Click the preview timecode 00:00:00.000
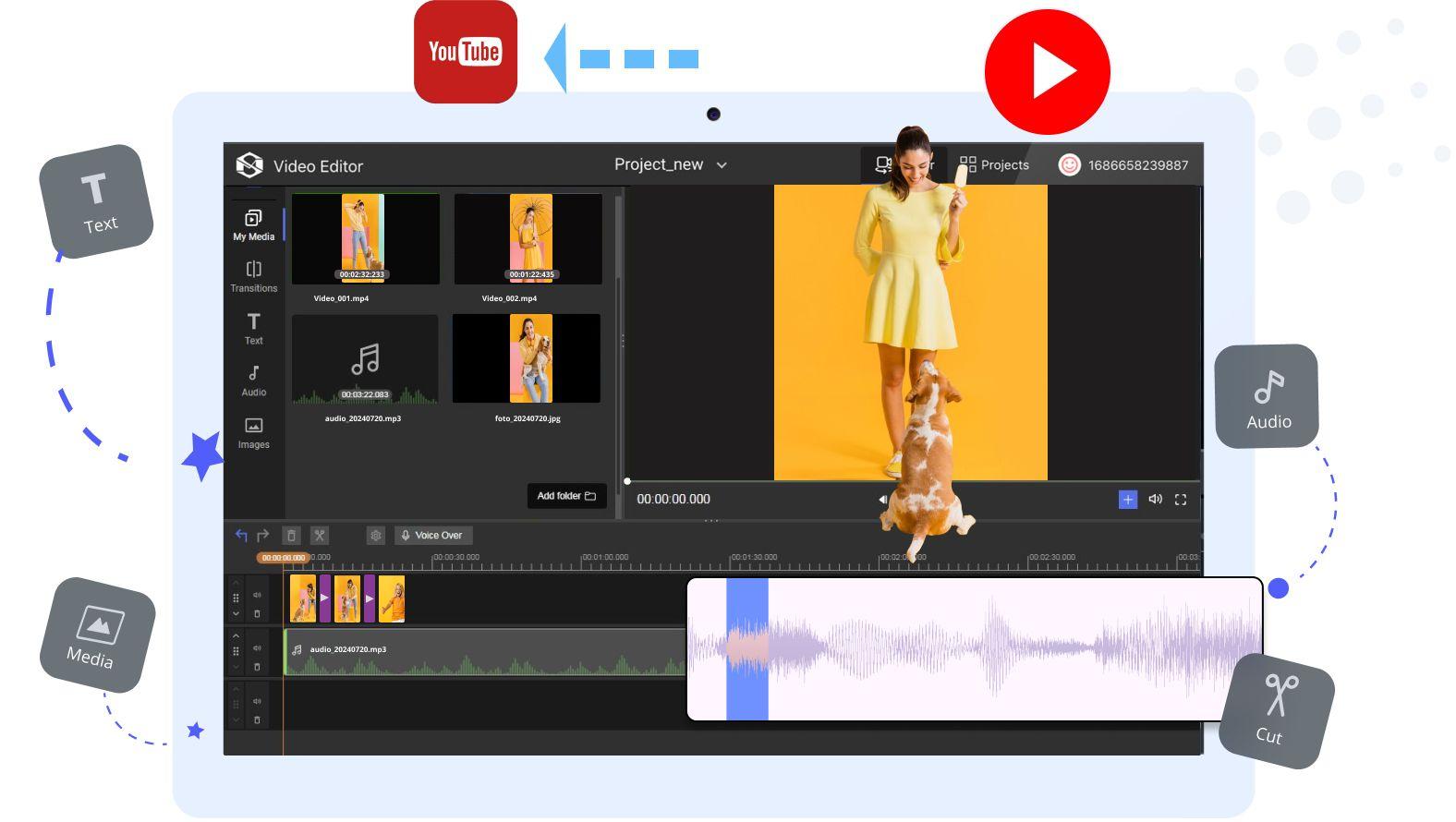This screenshot has width=1456, height=822. pos(673,499)
